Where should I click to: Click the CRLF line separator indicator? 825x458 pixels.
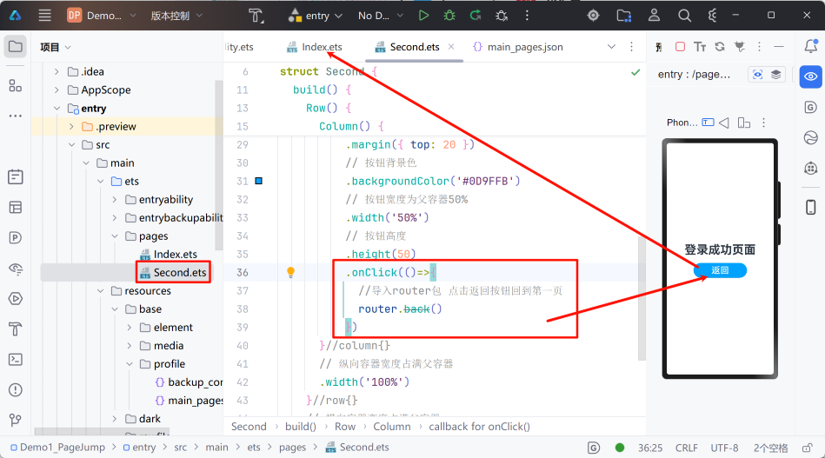686,448
